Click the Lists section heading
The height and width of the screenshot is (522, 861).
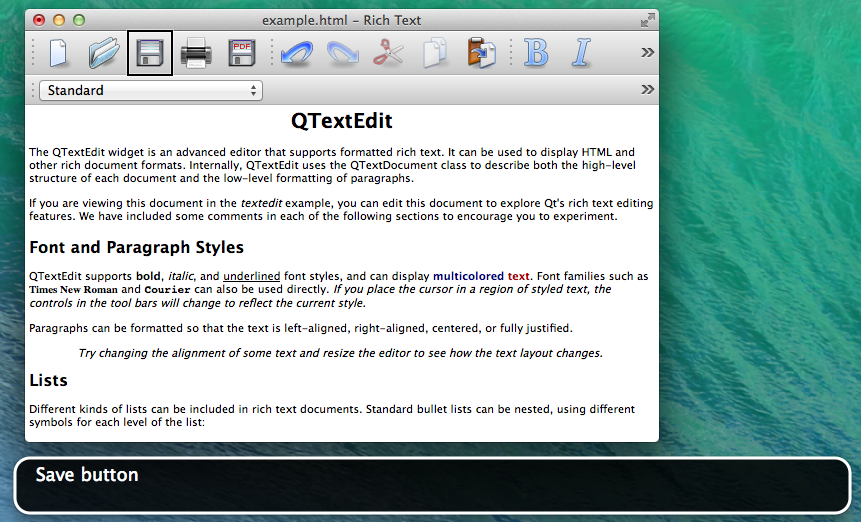click(48, 381)
